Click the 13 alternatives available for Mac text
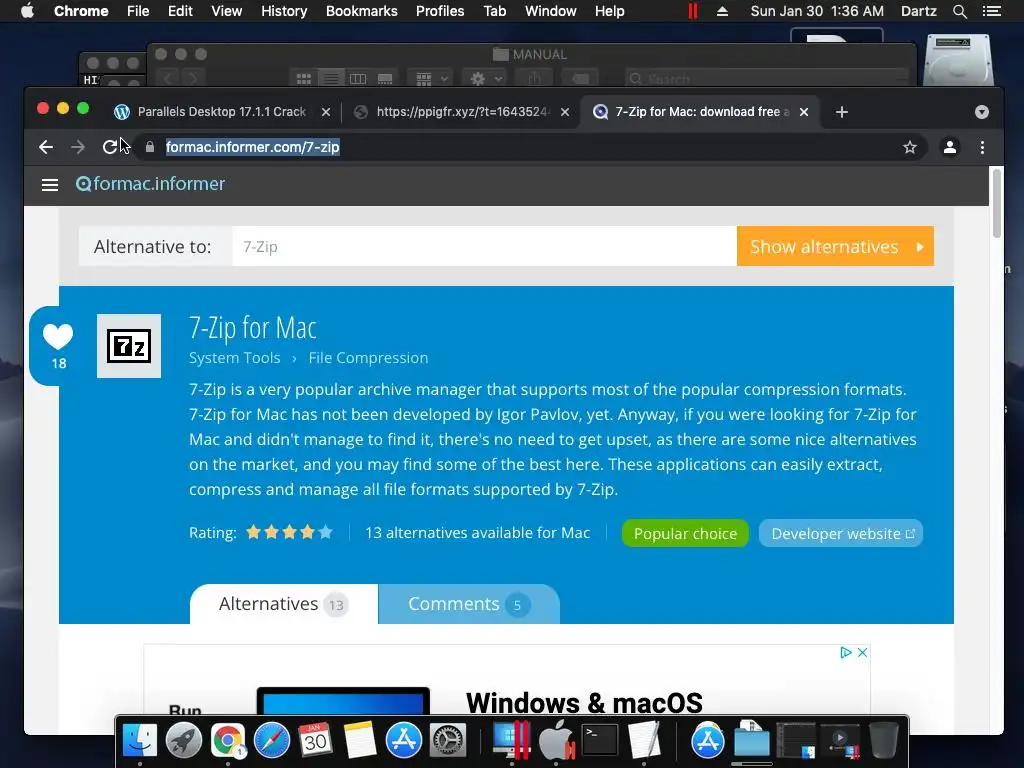 coord(477,533)
